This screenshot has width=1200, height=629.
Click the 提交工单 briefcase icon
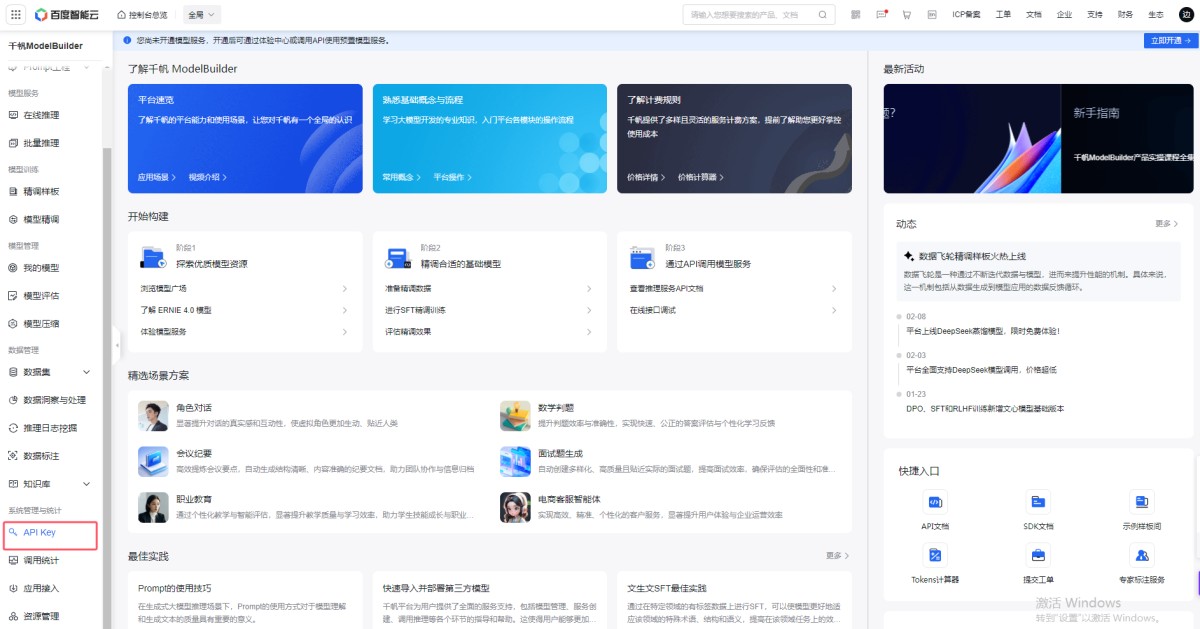click(x=1038, y=555)
